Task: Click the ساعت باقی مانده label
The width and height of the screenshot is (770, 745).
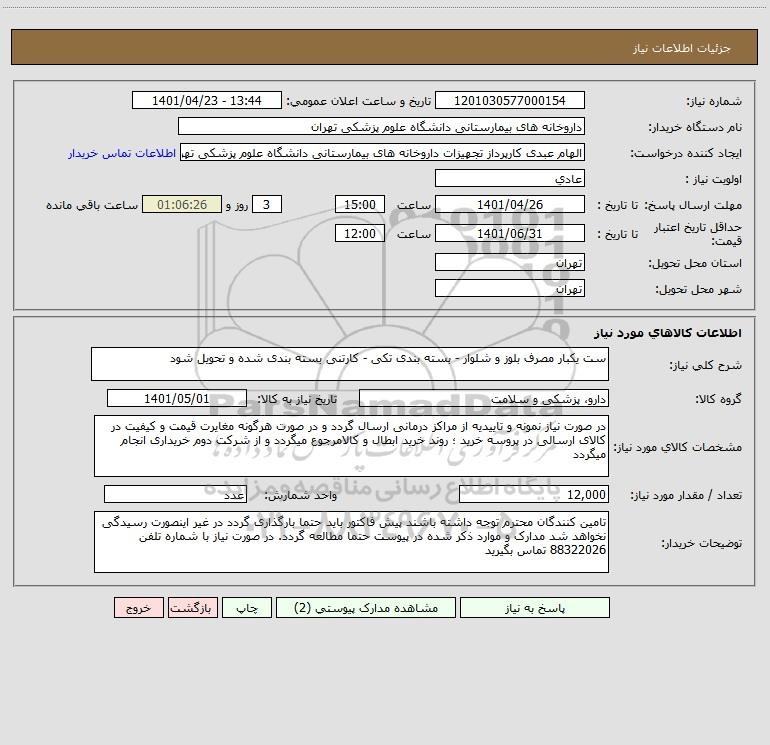Action: (92, 205)
